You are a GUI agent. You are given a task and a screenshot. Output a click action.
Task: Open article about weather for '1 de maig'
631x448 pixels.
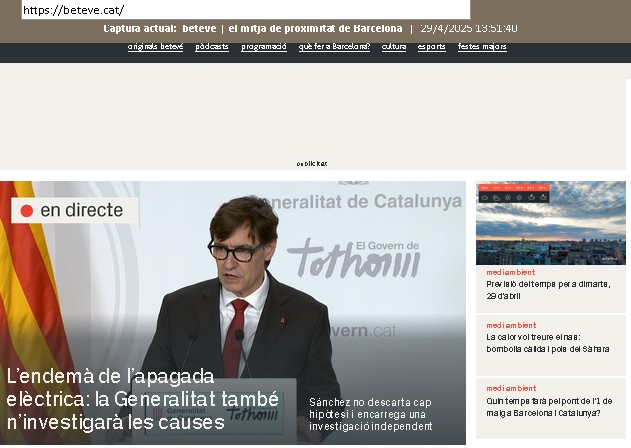(x=543, y=406)
